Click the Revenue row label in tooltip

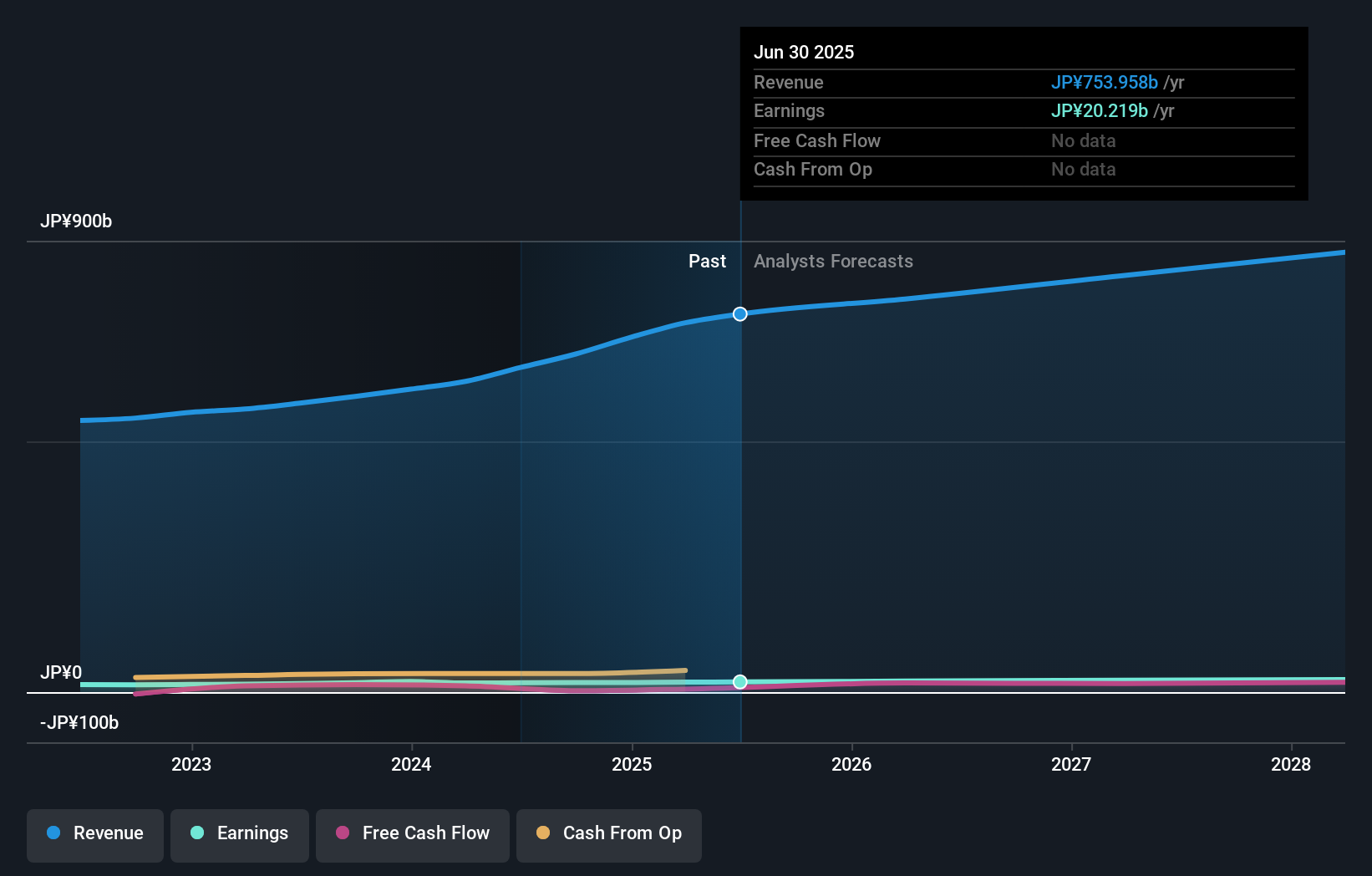click(x=789, y=83)
